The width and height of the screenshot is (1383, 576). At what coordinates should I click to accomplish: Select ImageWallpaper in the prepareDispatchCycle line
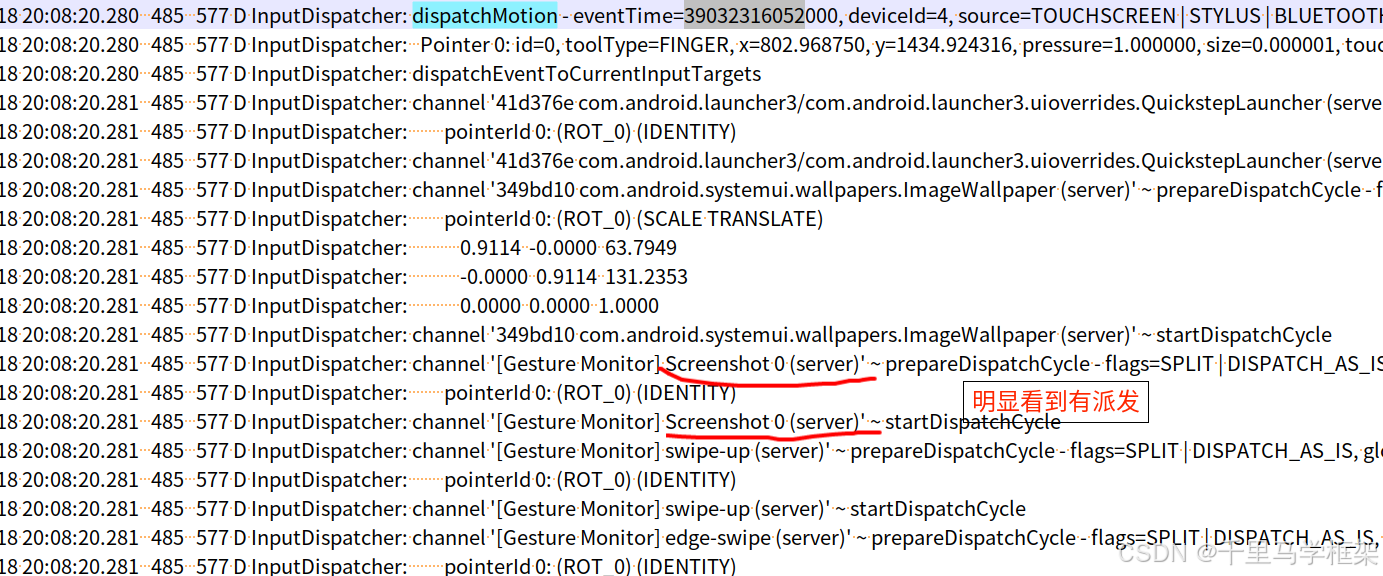click(x=980, y=190)
